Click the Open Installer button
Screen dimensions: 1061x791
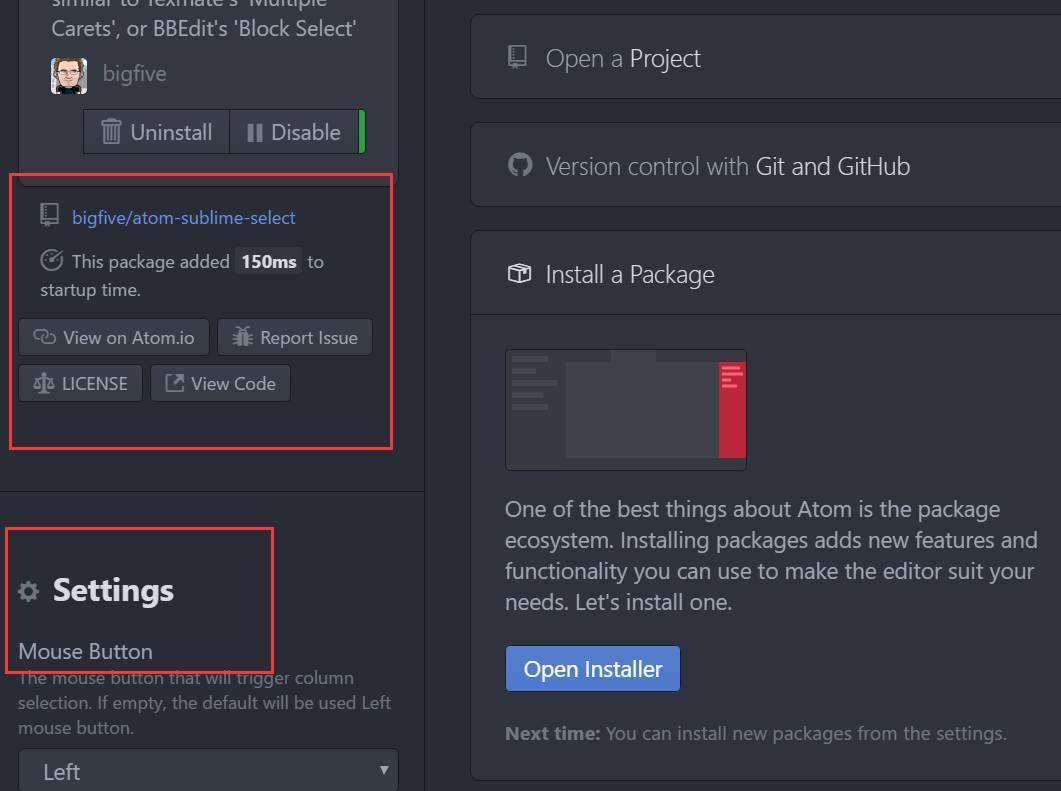(593, 669)
